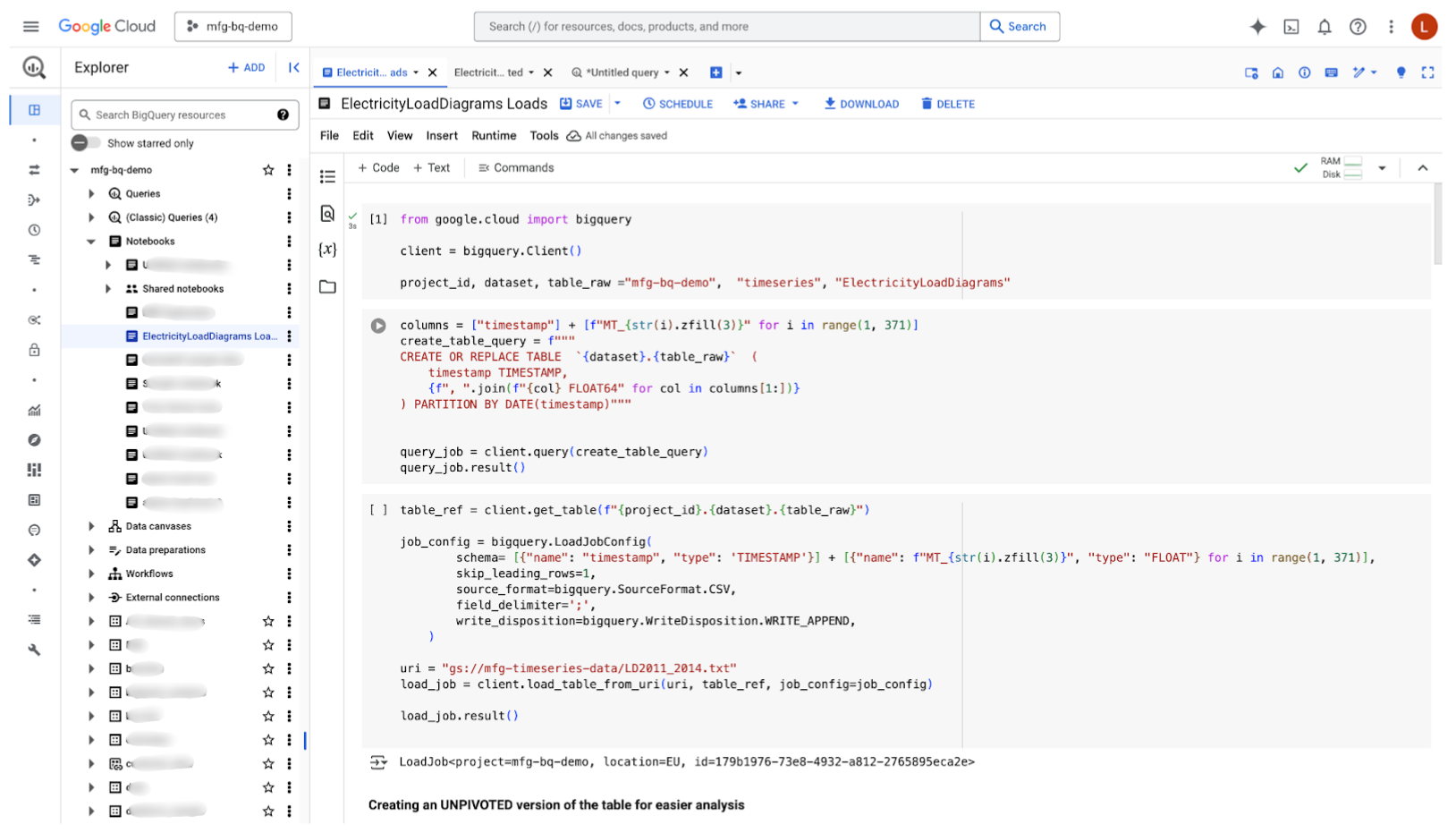Click the DOWNLOAD button
This screenshot has height=833, width=1456.
coord(861,104)
